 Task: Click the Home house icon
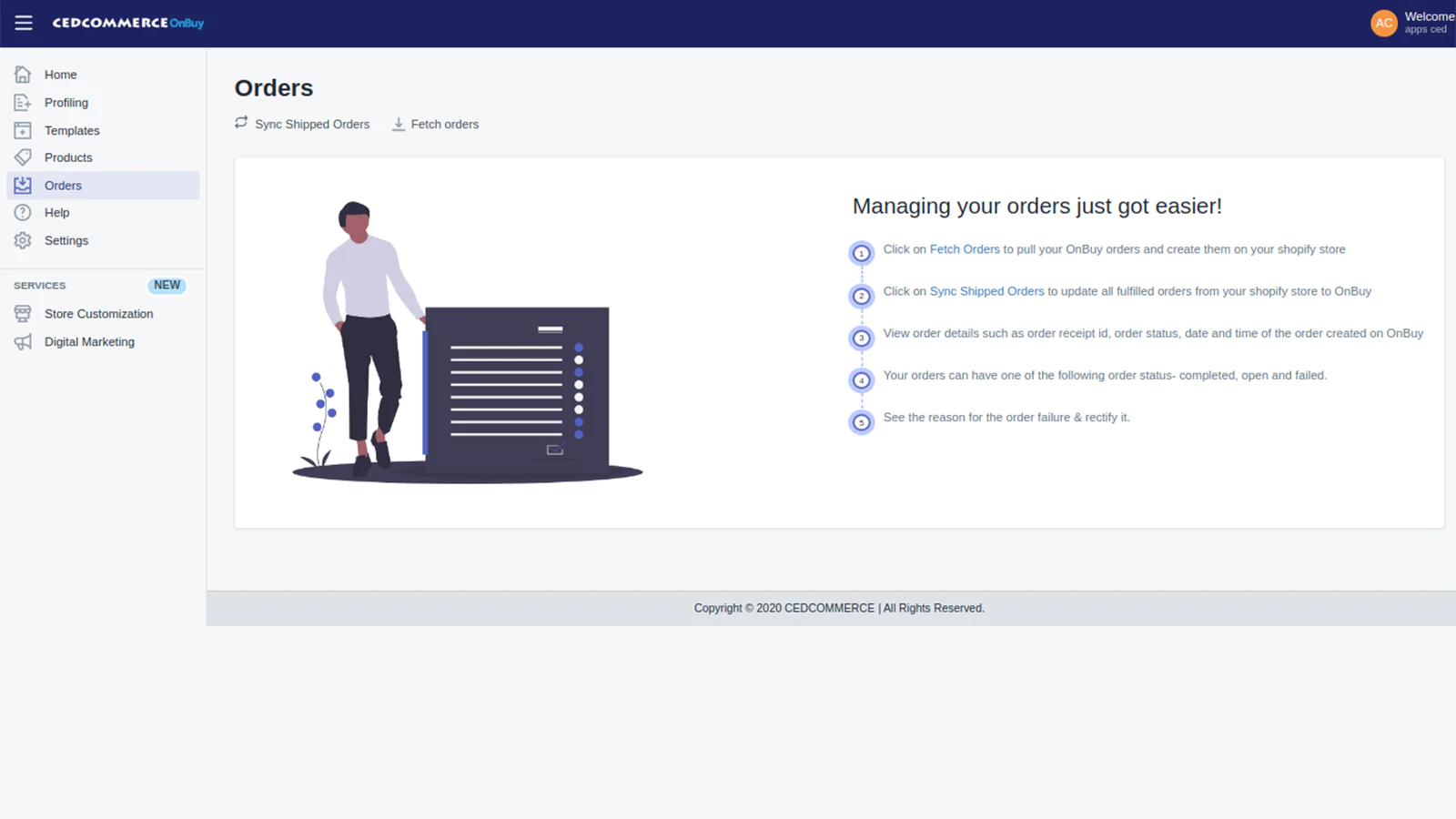point(23,75)
